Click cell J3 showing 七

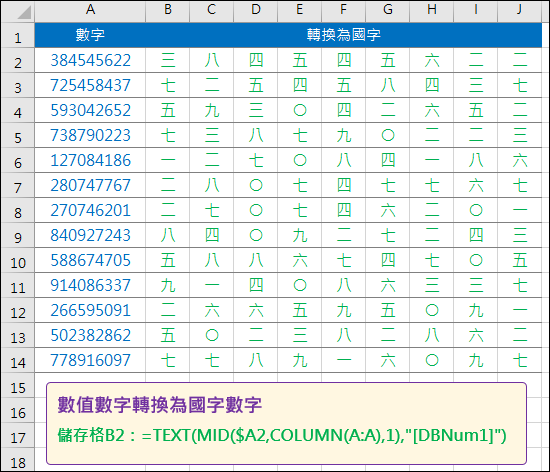point(519,85)
